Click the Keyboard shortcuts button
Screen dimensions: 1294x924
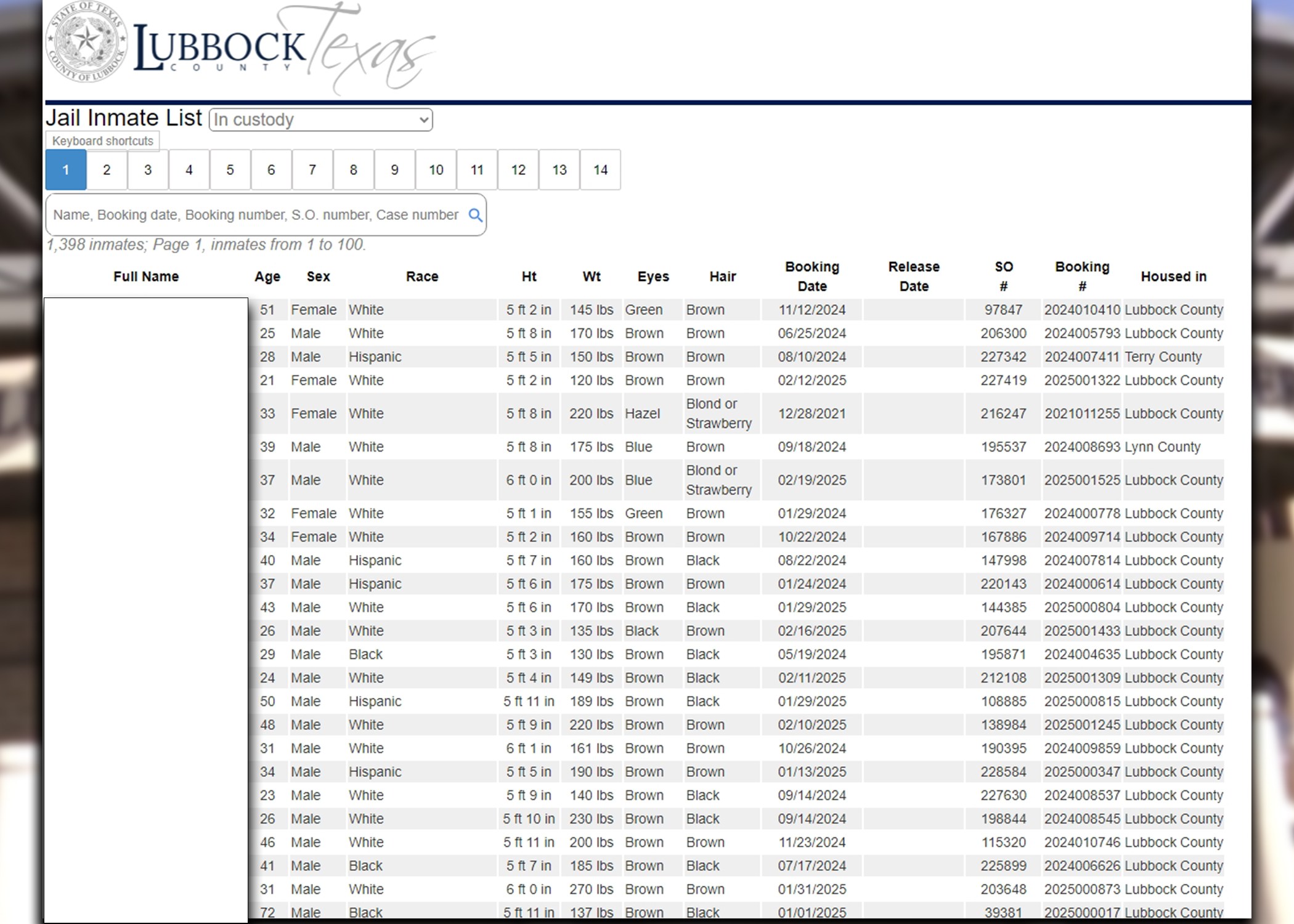click(x=102, y=141)
